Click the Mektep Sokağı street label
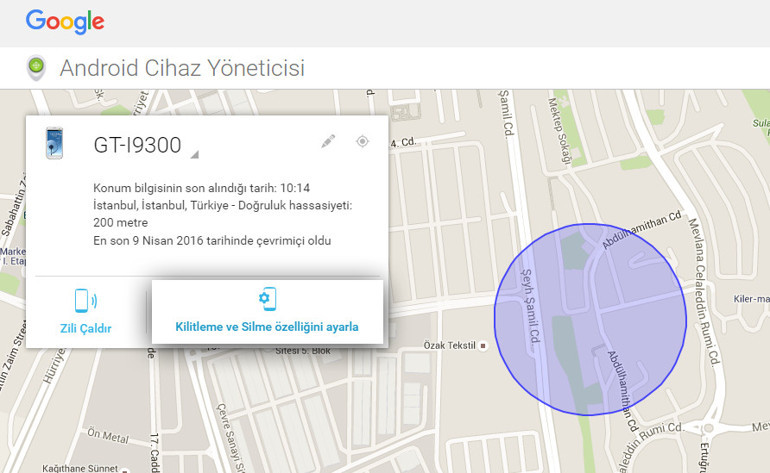 (x=560, y=131)
